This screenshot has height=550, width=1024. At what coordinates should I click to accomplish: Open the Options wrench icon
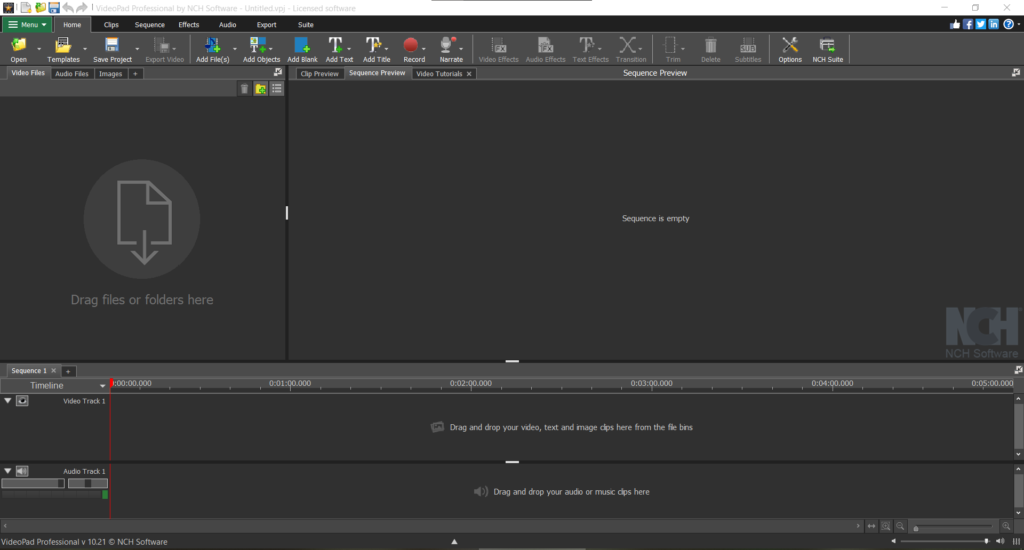click(790, 46)
